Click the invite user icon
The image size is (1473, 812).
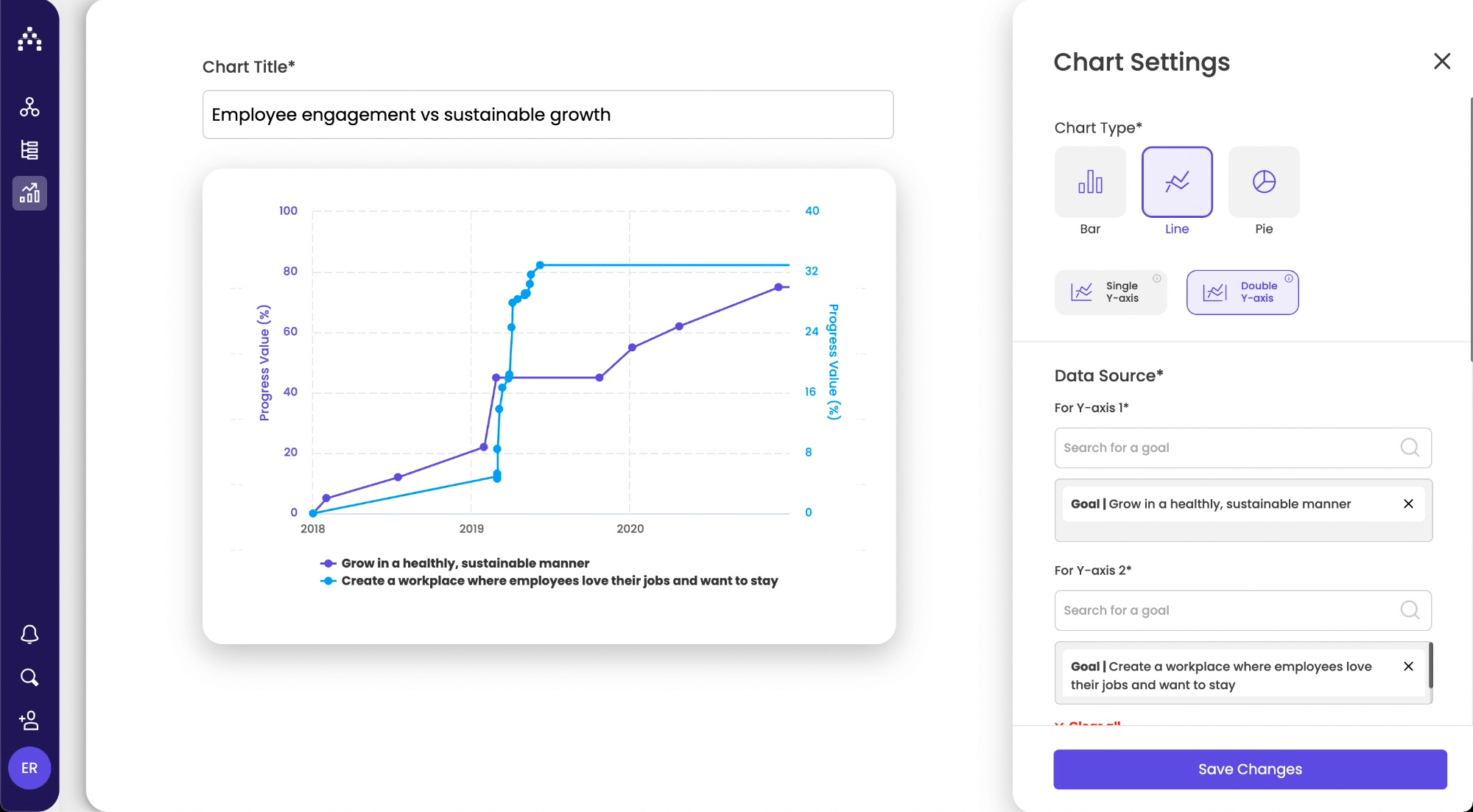tap(29, 720)
